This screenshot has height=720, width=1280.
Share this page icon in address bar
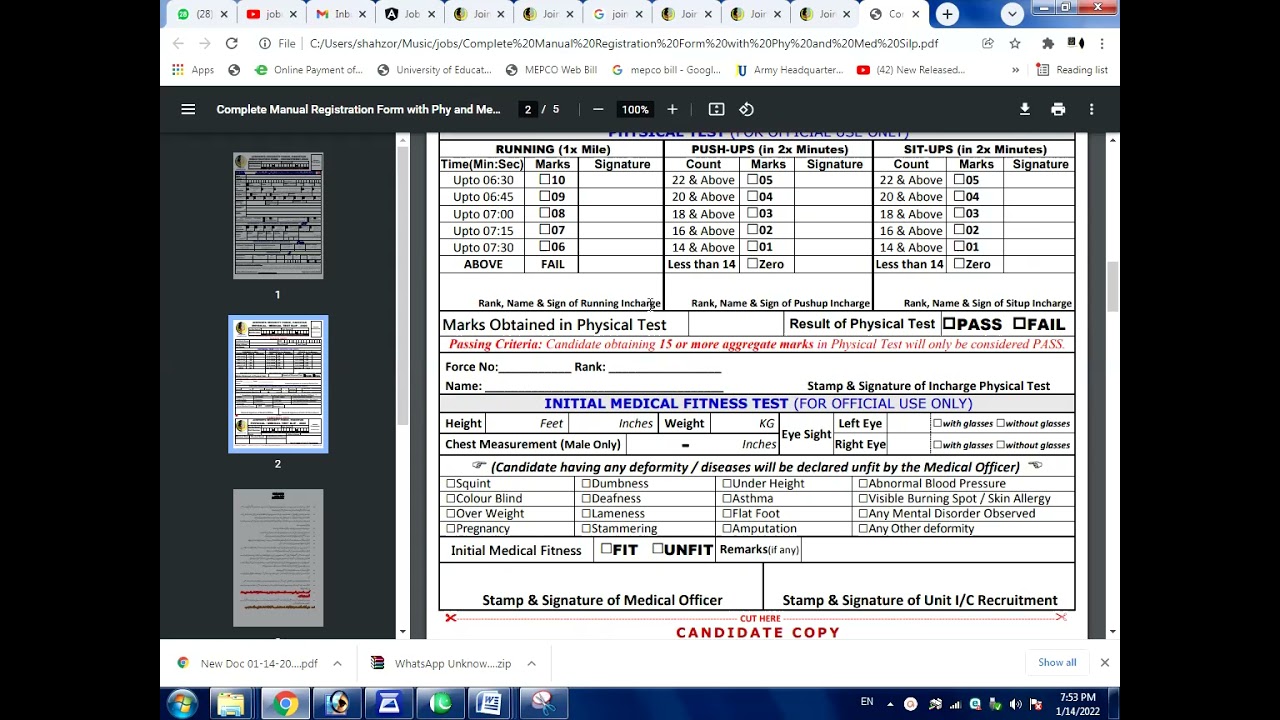pyautogui.click(x=988, y=43)
